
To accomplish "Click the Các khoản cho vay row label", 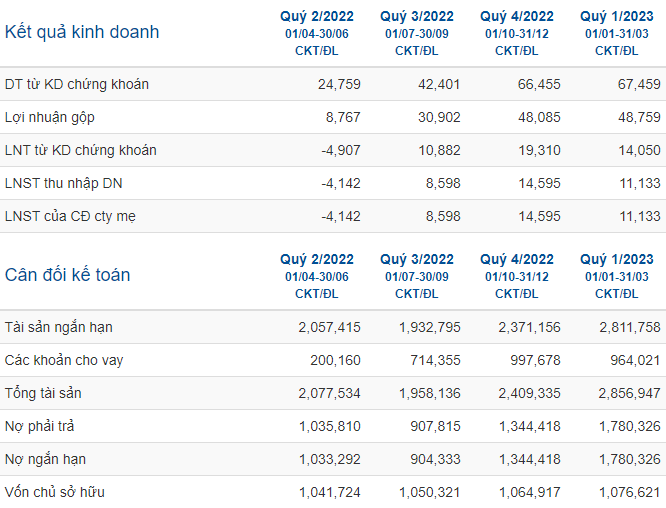I will click(x=64, y=360).
